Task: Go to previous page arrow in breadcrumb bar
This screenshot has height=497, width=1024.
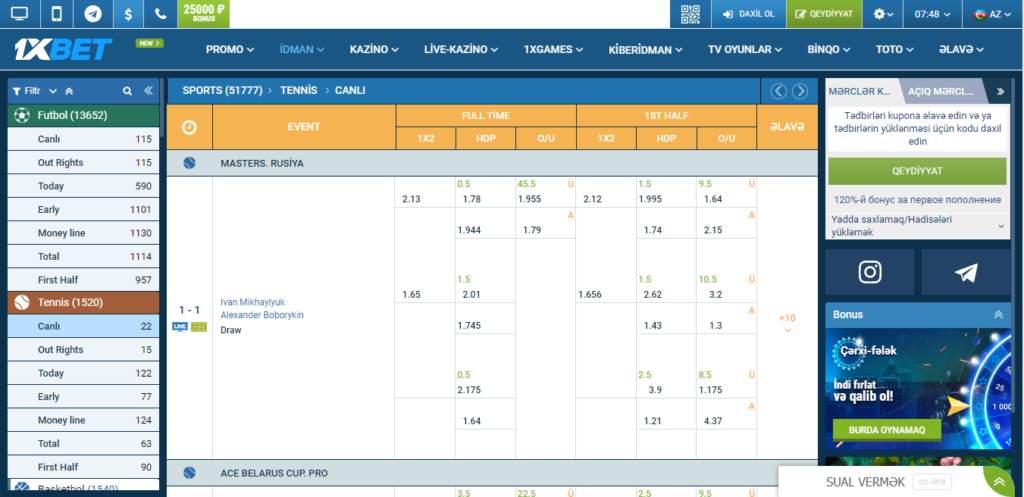Action: pos(778,91)
